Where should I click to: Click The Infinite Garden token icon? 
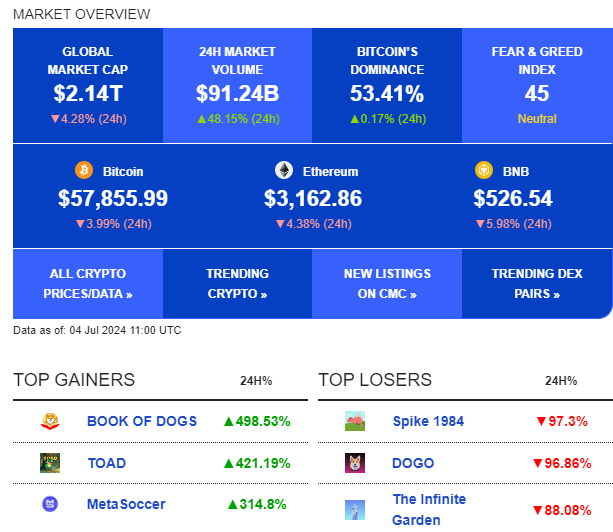pyautogui.click(x=355, y=510)
